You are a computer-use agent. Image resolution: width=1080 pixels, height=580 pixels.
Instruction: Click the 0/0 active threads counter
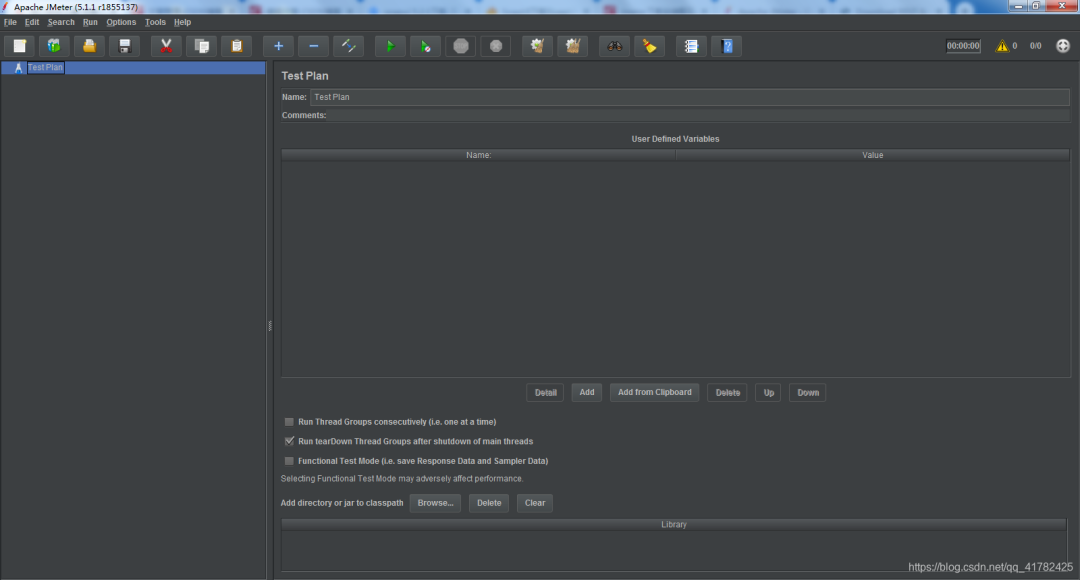tap(1035, 46)
